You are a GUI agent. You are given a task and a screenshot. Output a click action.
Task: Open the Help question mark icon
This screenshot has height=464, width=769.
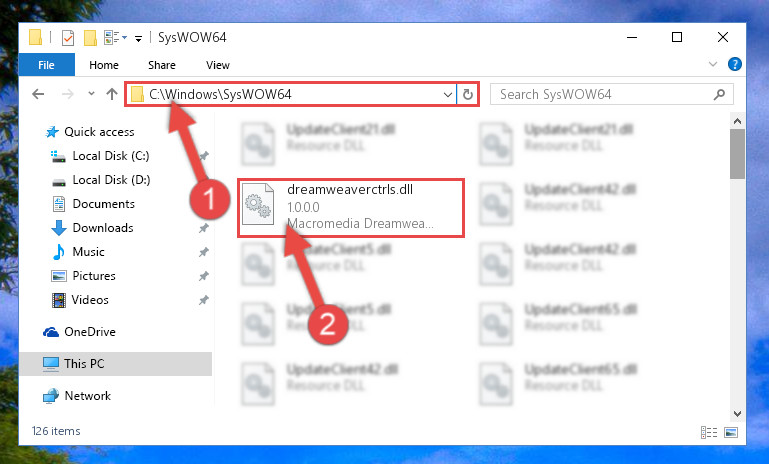734,64
